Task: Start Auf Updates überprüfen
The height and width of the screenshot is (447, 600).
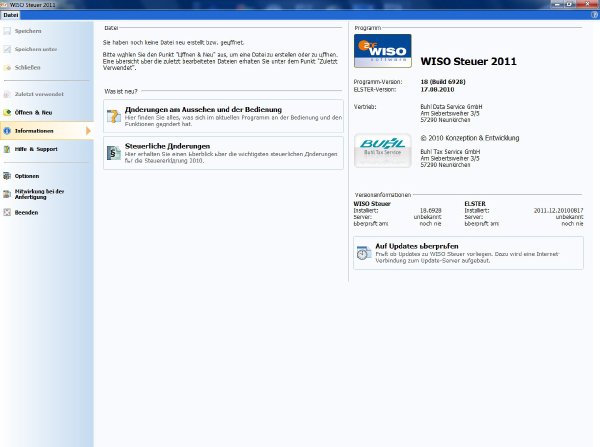Action: tap(468, 253)
